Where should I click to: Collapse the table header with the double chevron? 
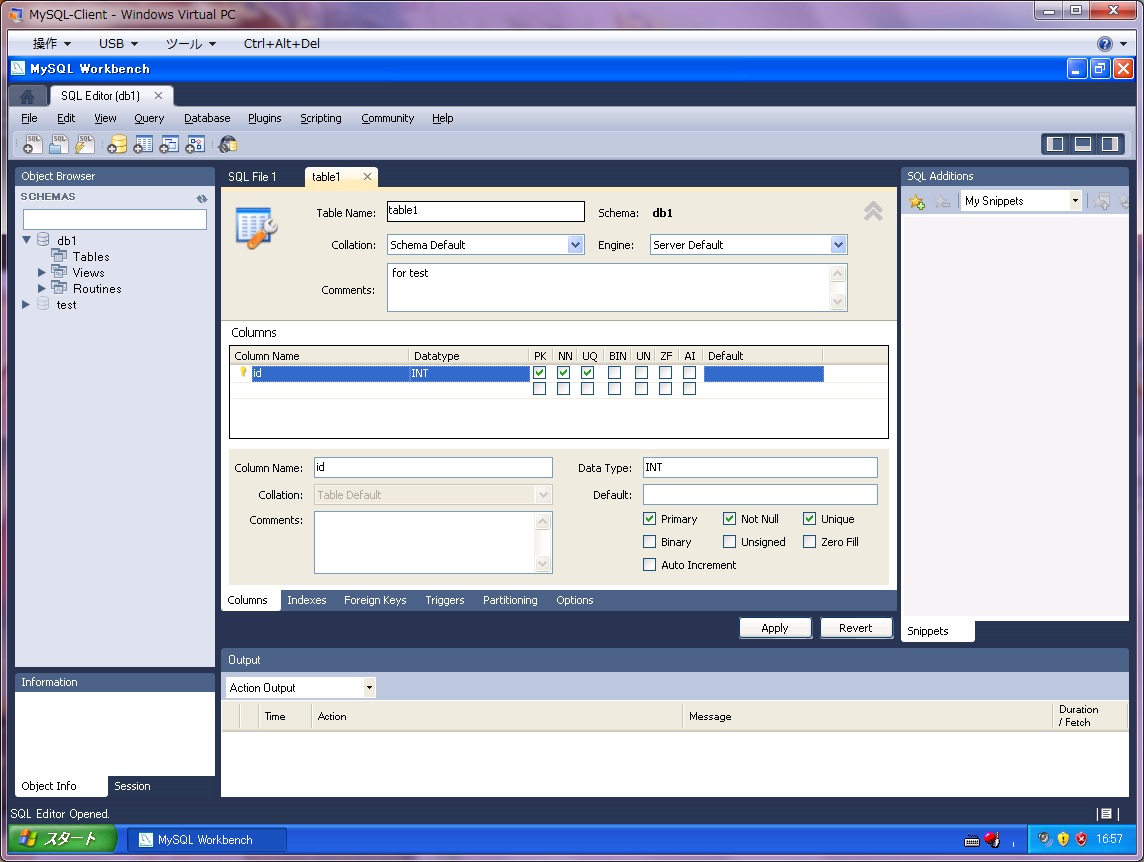click(x=873, y=211)
